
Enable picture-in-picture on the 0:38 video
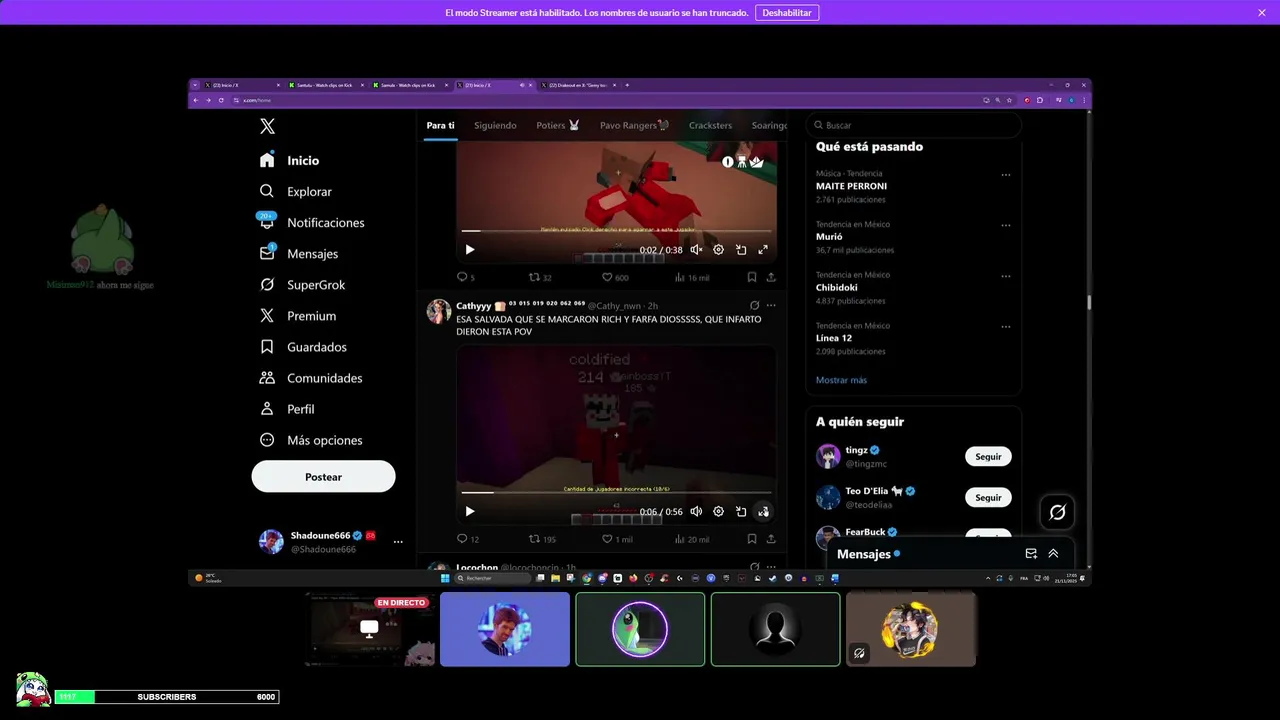[x=741, y=250]
